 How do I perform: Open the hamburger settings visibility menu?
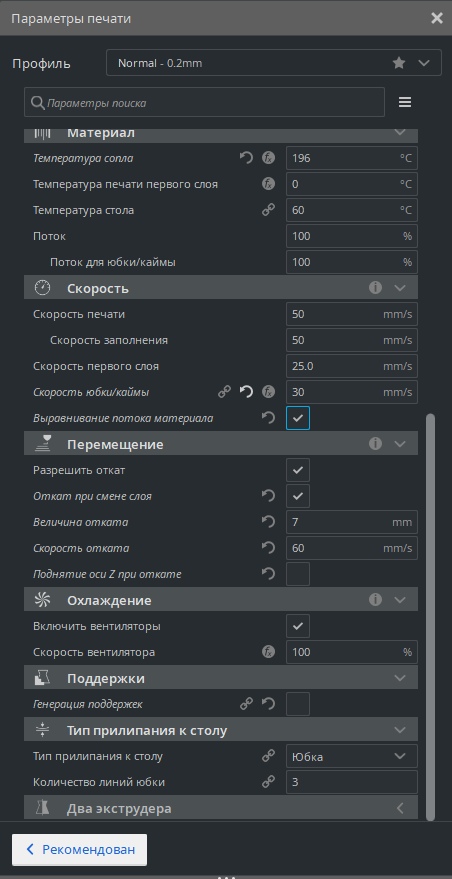tap(405, 102)
